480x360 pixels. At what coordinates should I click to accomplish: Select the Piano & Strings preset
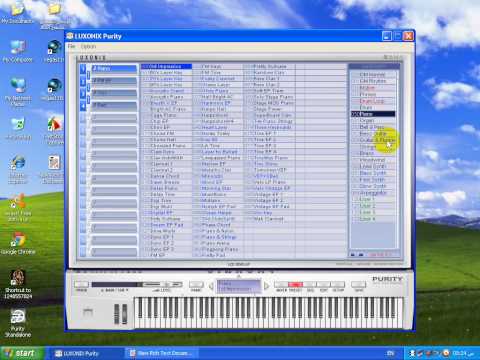[x=219, y=237]
